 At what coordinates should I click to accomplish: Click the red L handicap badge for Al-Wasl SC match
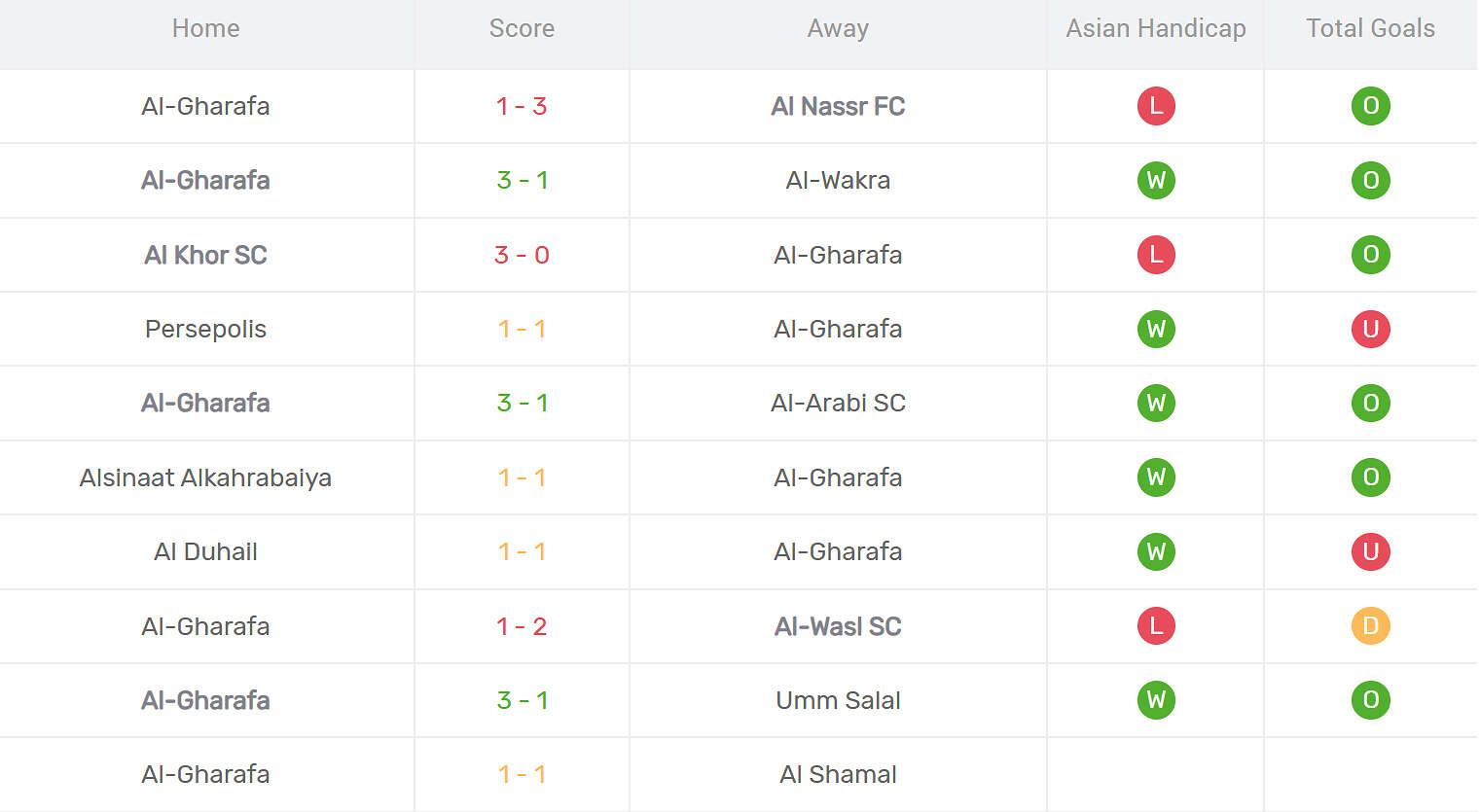1156,626
